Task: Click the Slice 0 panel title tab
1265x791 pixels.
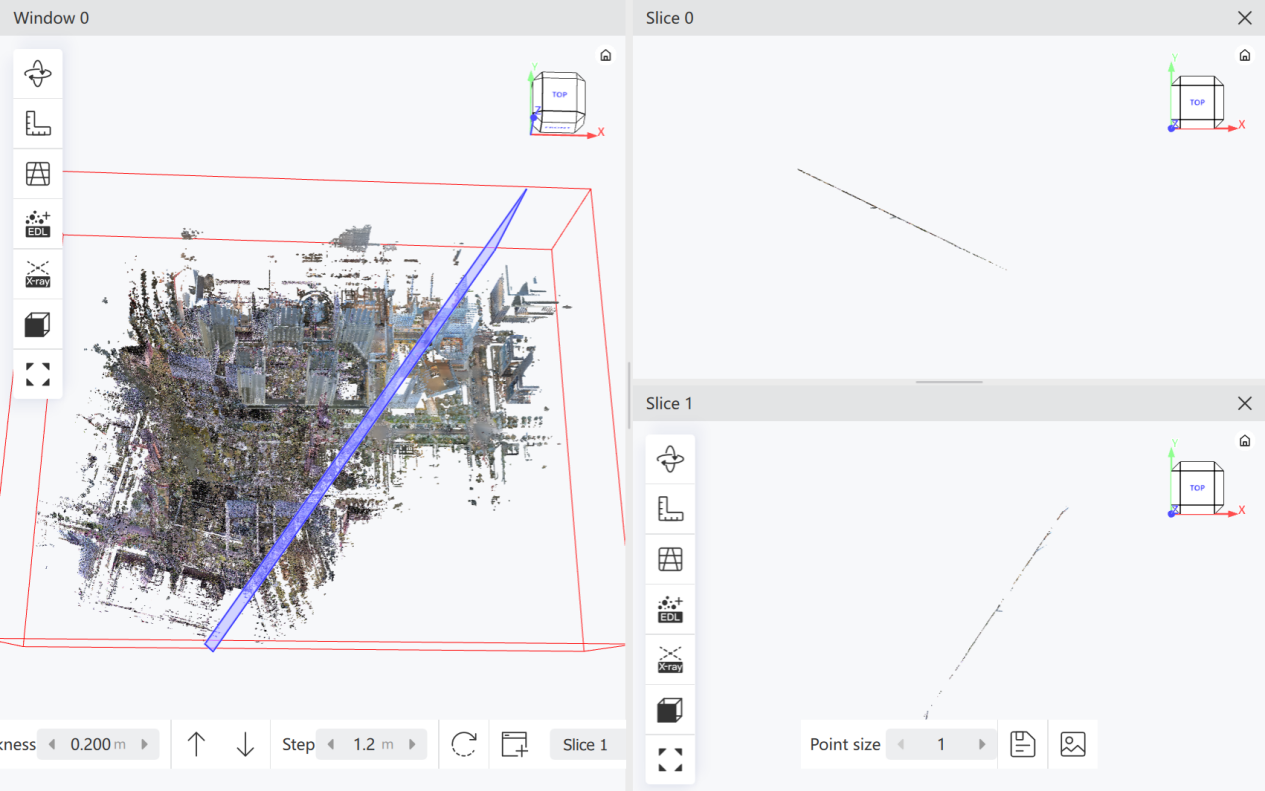Action: (670, 18)
